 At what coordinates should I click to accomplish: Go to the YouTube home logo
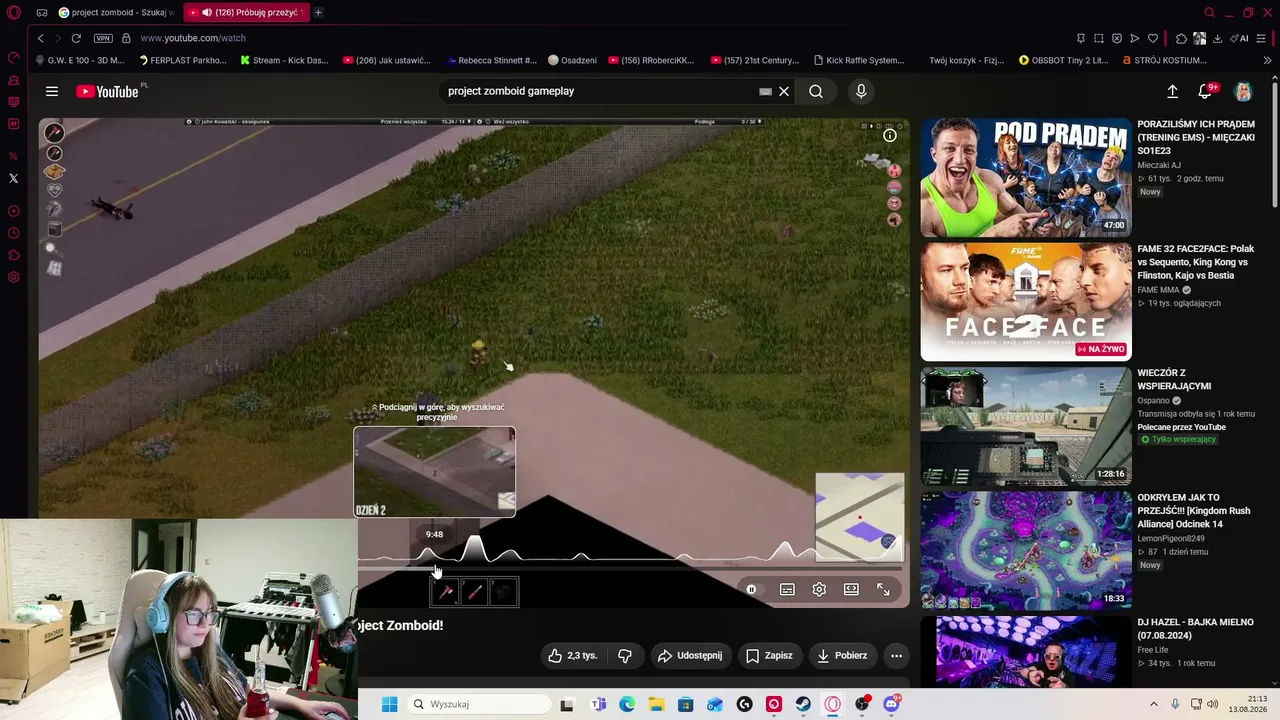click(107, 91)
